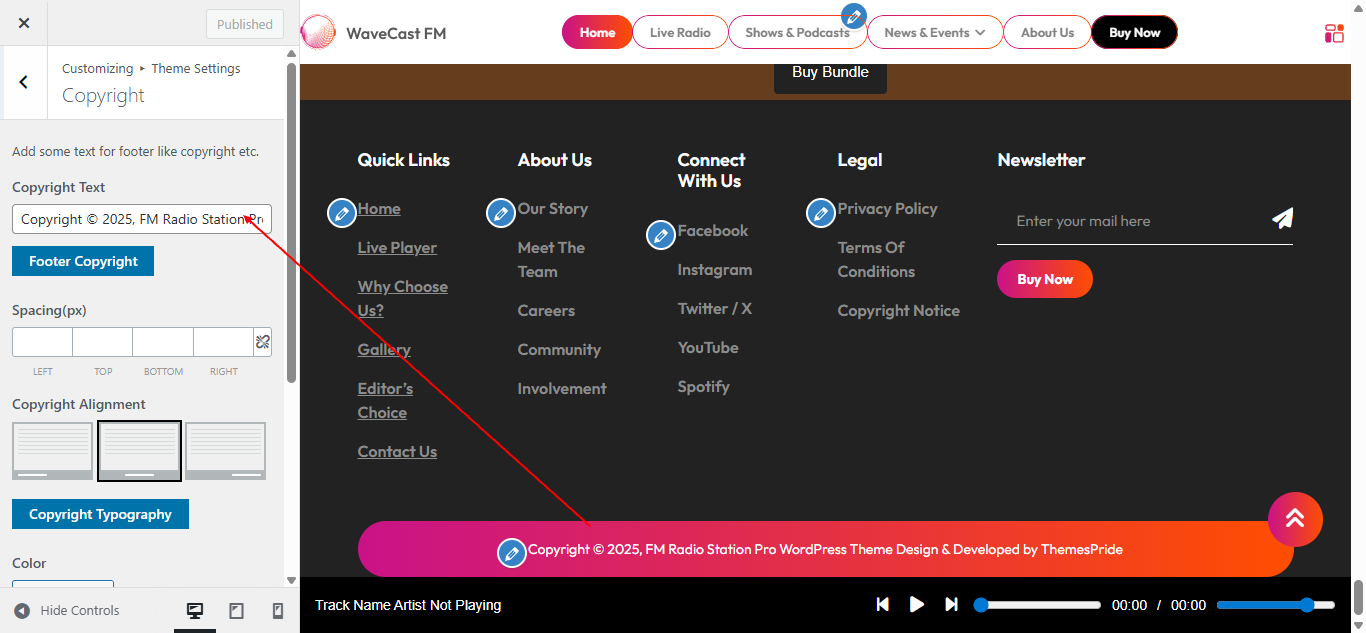Click the link-values icon beside spacing fields
The height and width of the screenshot is (633, 1366).
pos(262,341)
